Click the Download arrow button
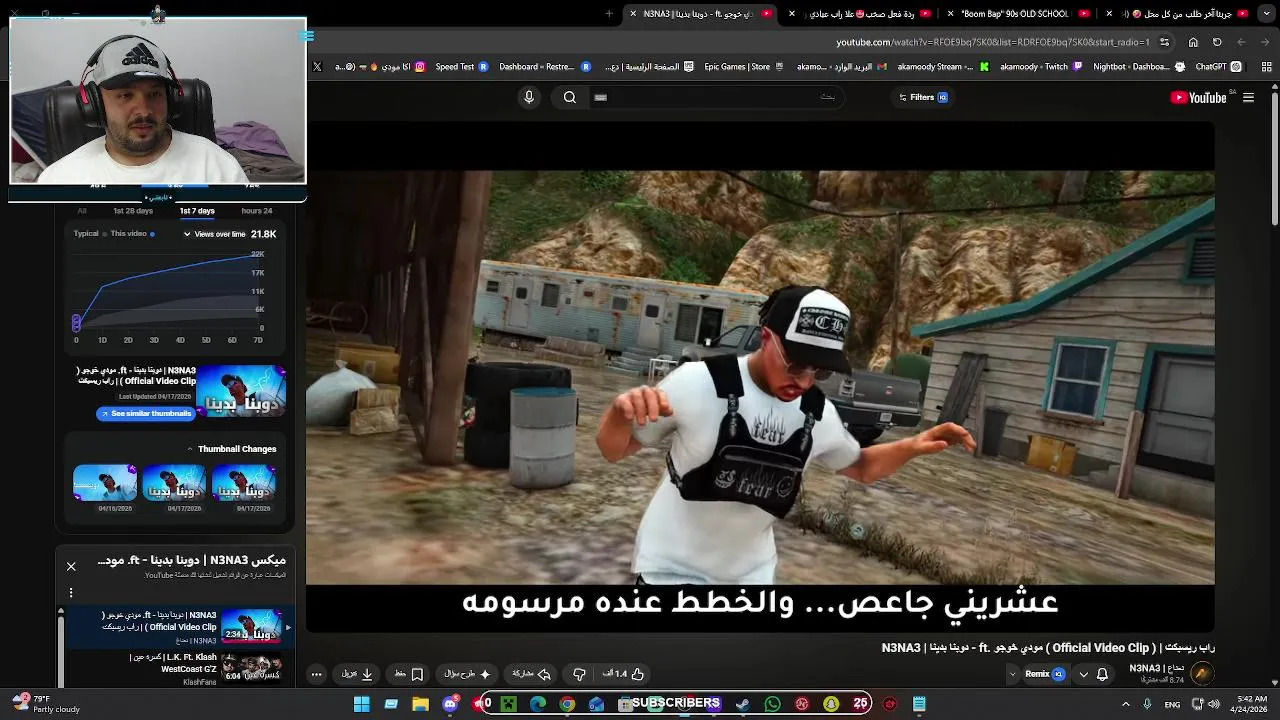Viewport: 1280px width, 720px height. coord(357,674)
